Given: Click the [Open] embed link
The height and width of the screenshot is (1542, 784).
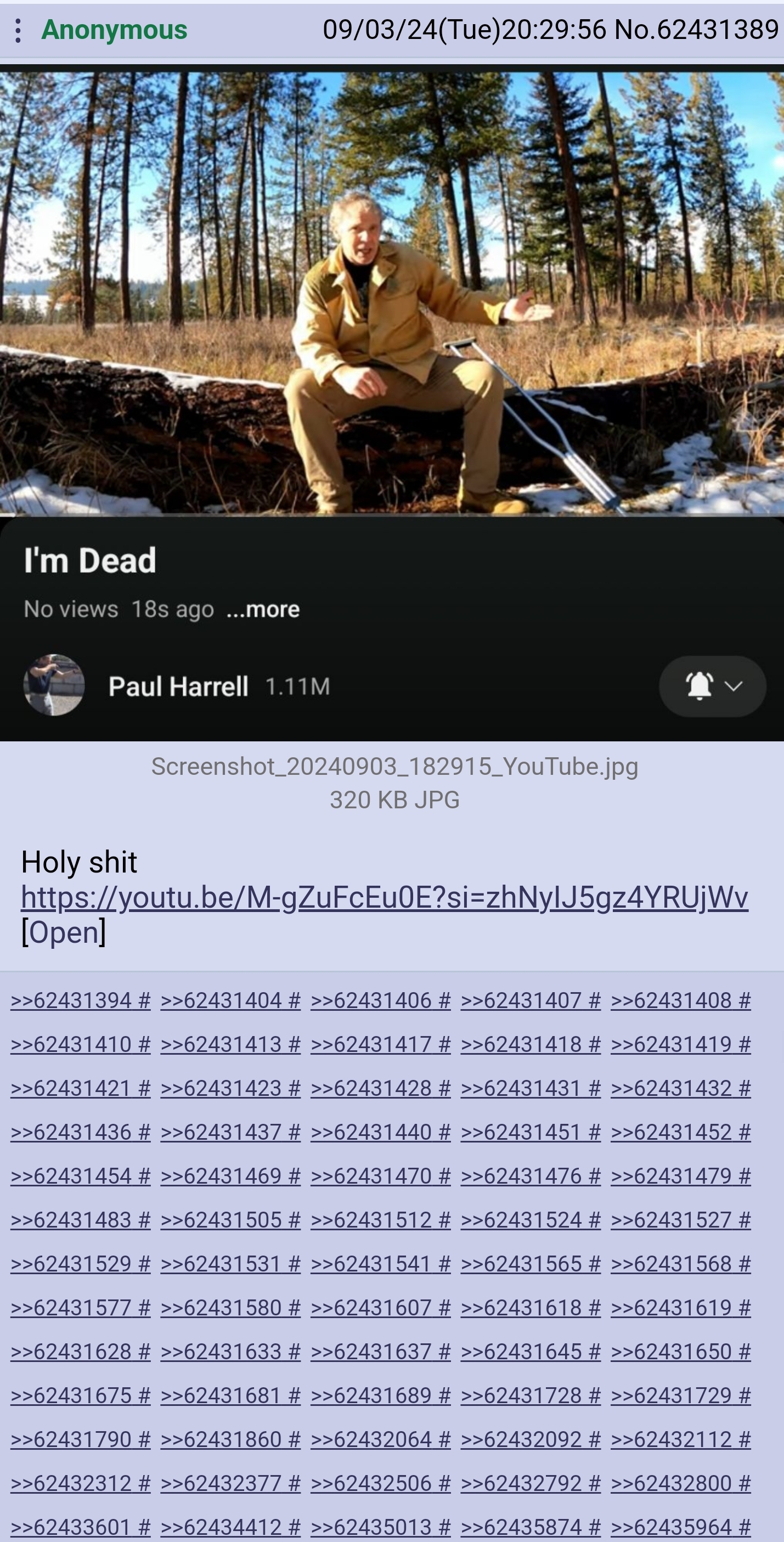Looking at the screenshot, I should click(x=64, y=932).
